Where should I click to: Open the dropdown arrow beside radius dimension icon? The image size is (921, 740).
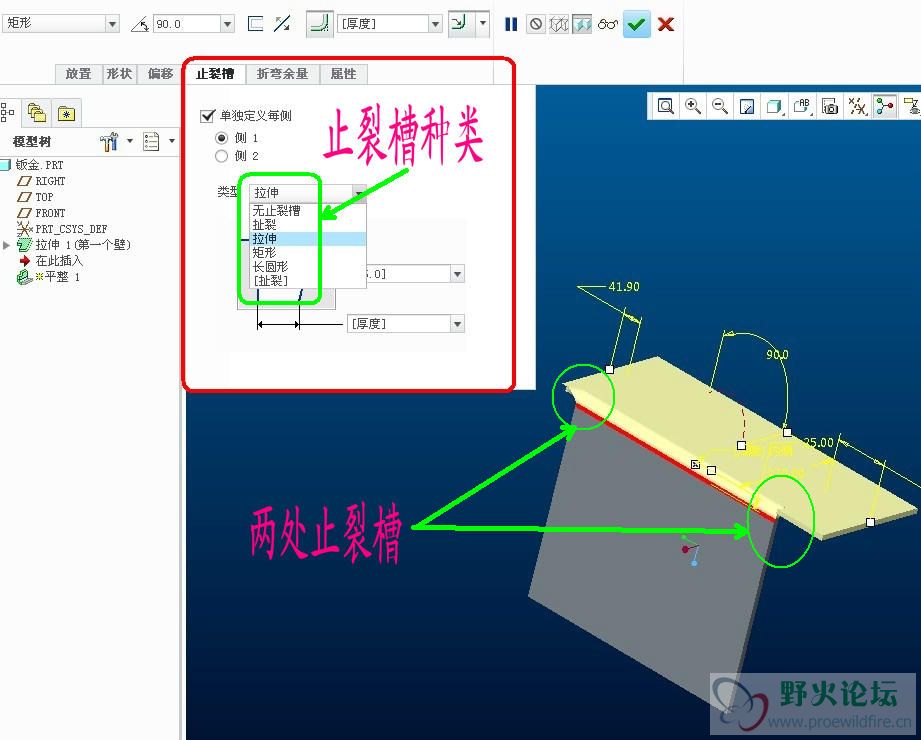483,24
